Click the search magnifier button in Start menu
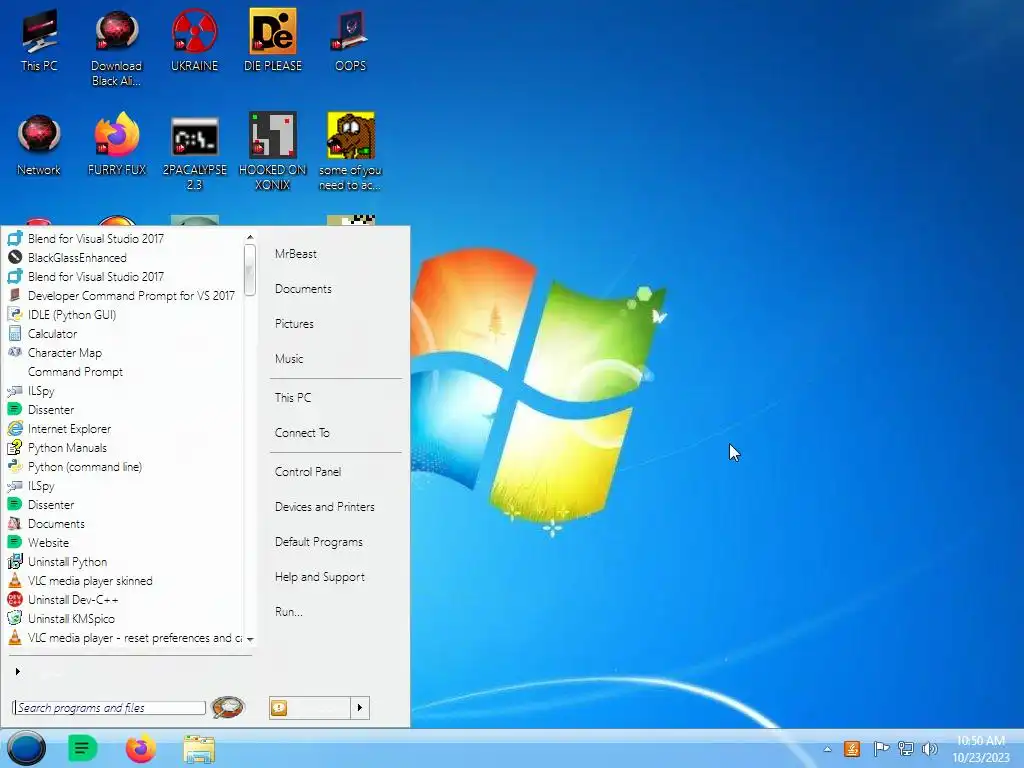 (228, 707)
